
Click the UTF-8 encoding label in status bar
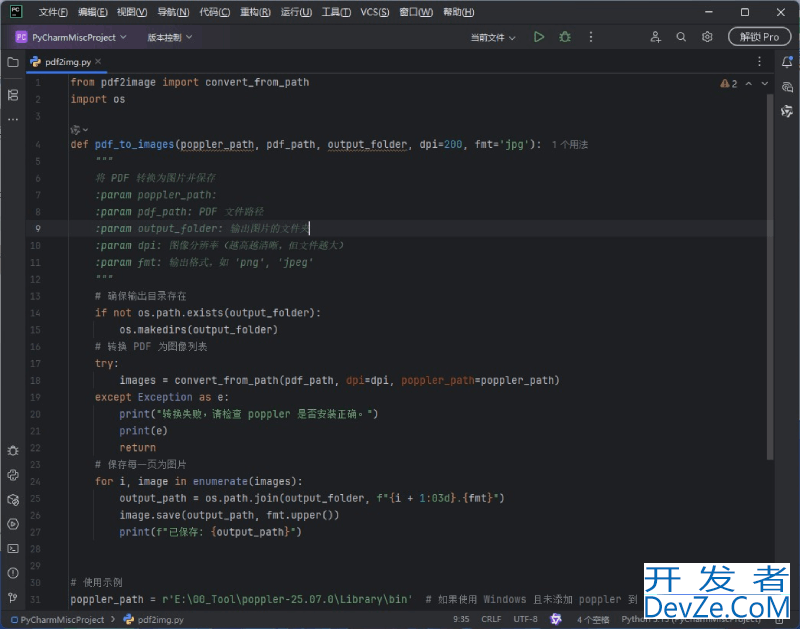524,618
